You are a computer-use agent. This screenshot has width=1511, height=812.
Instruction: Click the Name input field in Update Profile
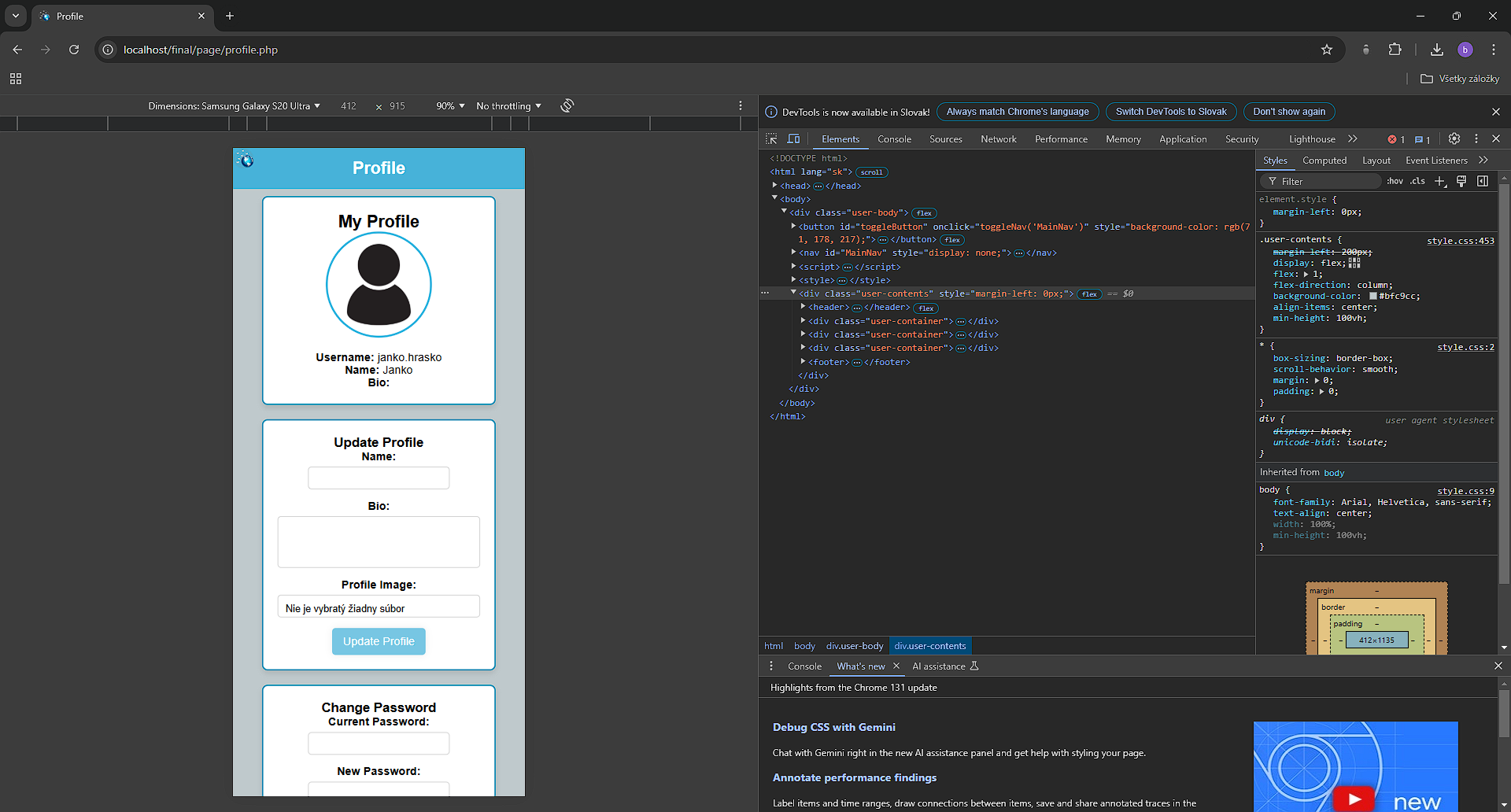pos(379,478)
